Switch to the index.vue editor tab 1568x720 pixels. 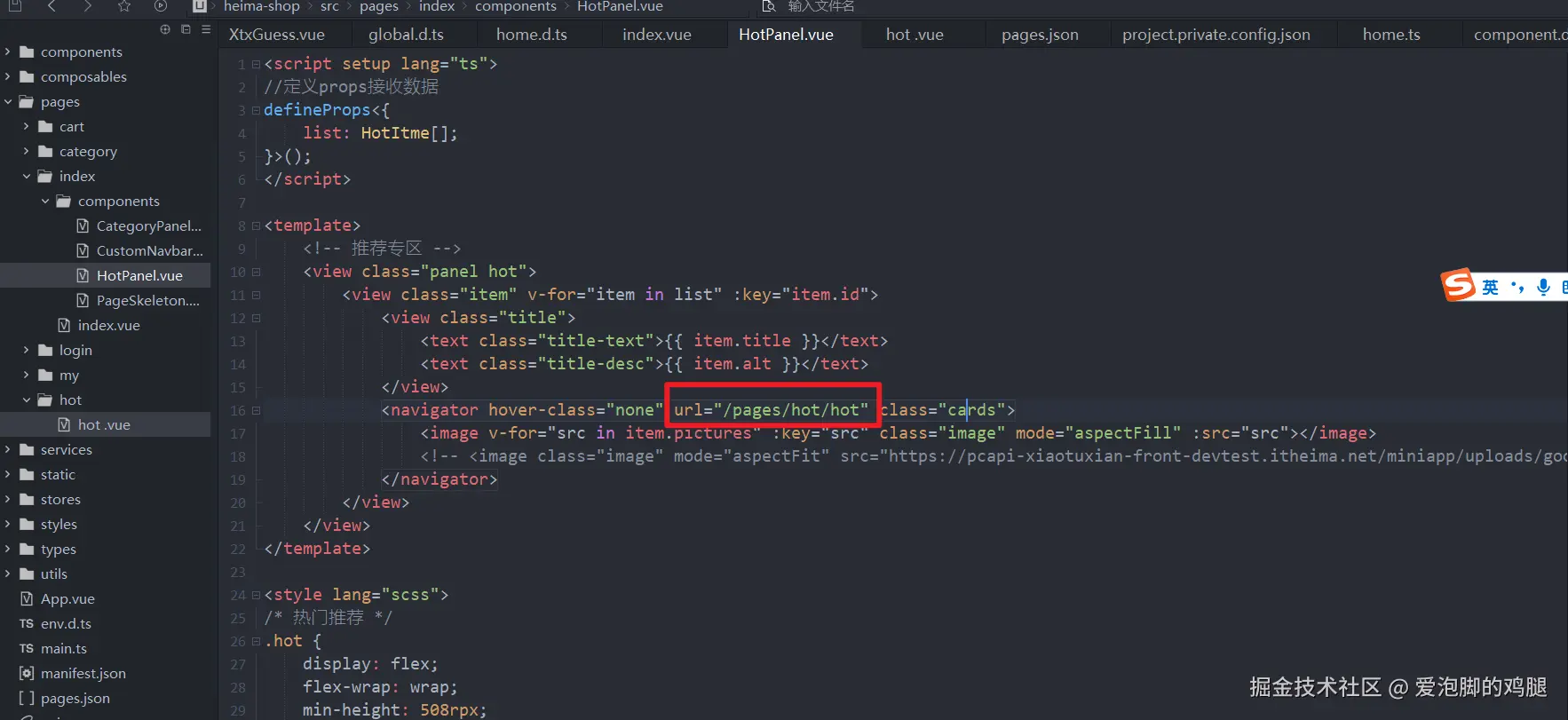point(657,35)
